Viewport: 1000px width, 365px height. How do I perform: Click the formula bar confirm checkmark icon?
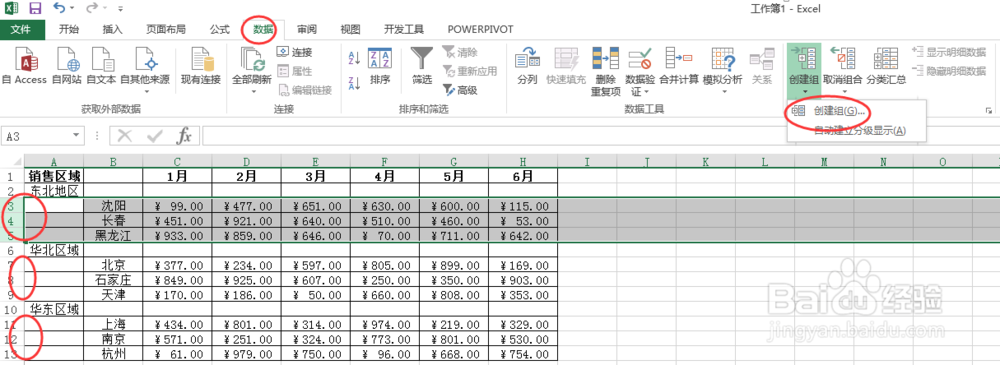(x=154, y=135)
